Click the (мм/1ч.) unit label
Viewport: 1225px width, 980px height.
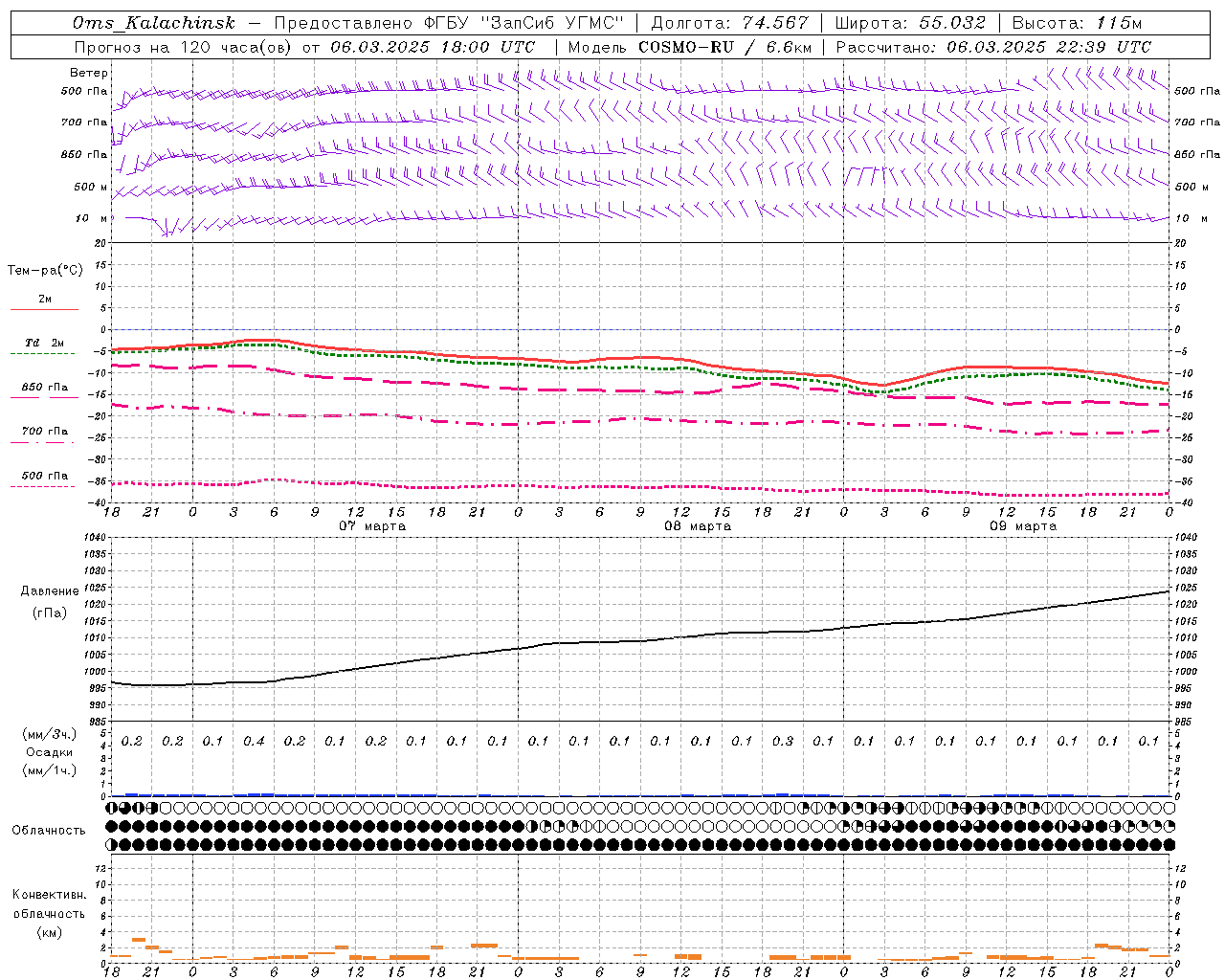pos(50,770)
